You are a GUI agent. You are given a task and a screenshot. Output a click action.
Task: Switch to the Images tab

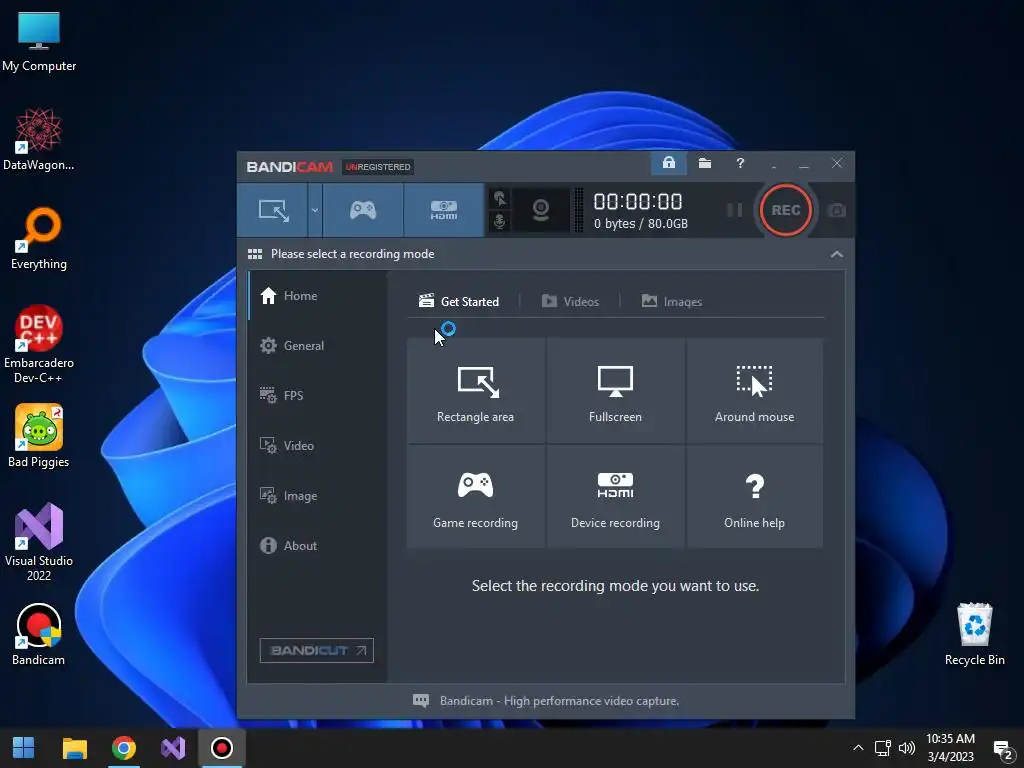[x=672, y=301]
